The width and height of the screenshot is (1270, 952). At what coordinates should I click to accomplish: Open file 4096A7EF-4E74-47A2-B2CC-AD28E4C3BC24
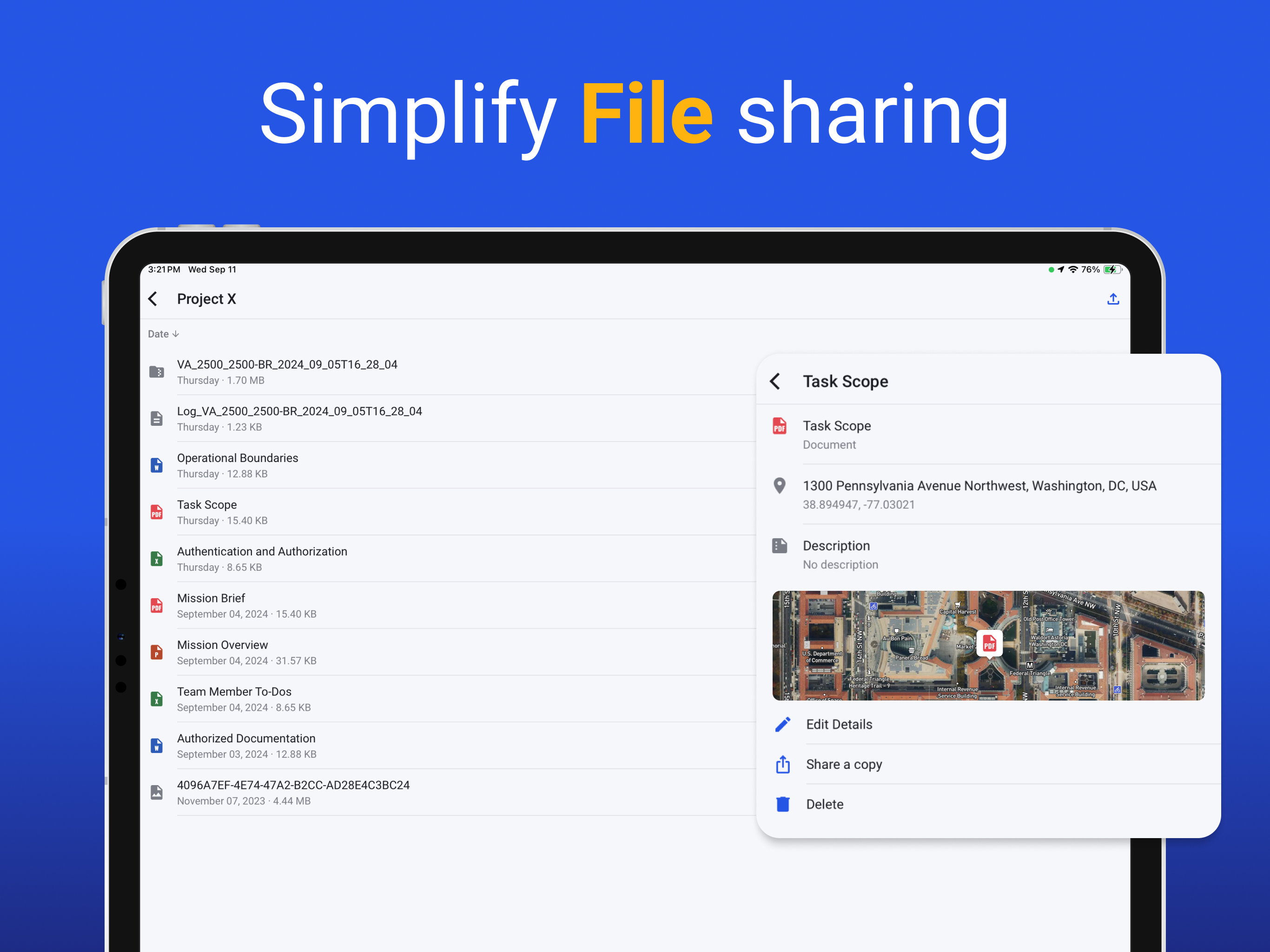tap(293, 785)
